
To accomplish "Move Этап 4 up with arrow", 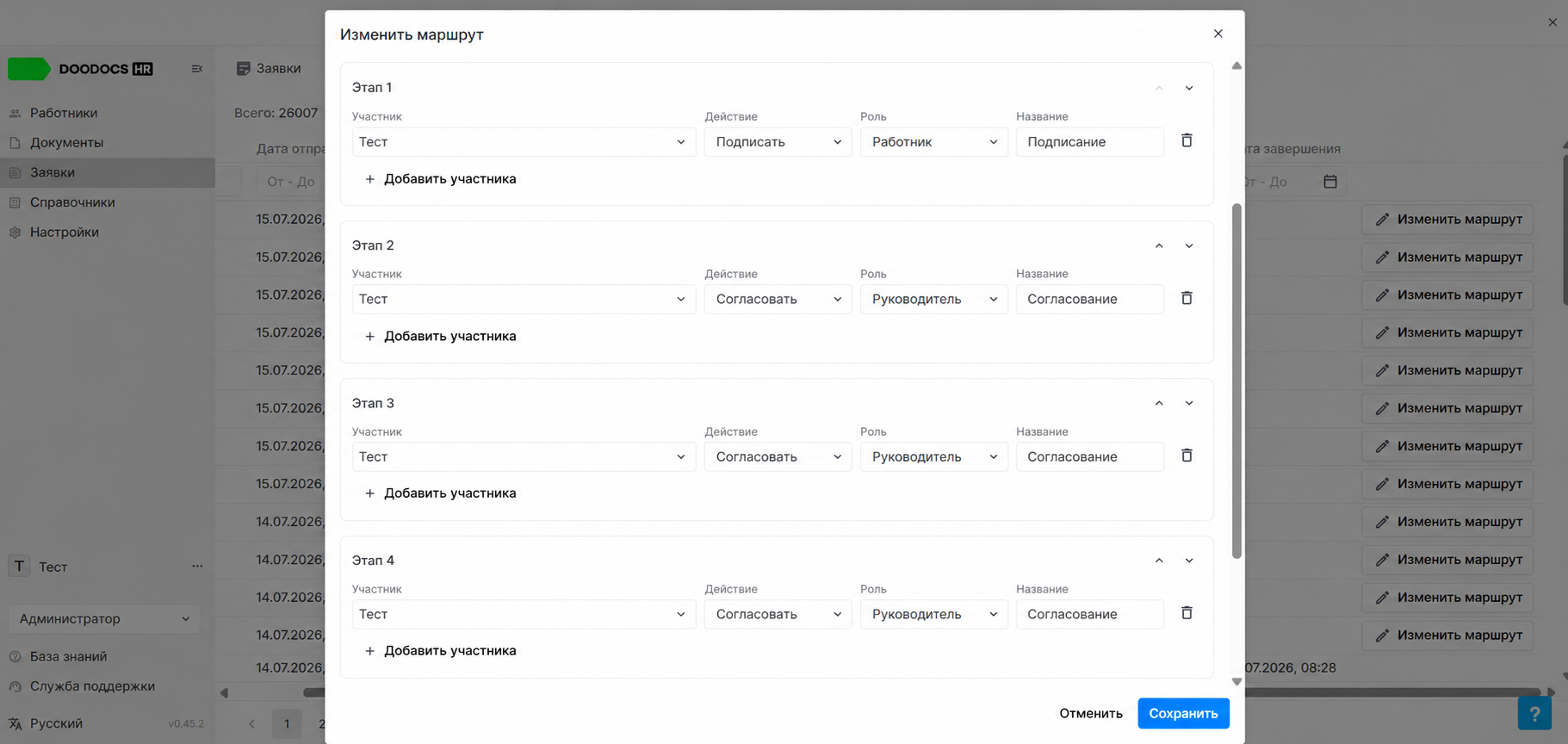I will [1159, 561].
